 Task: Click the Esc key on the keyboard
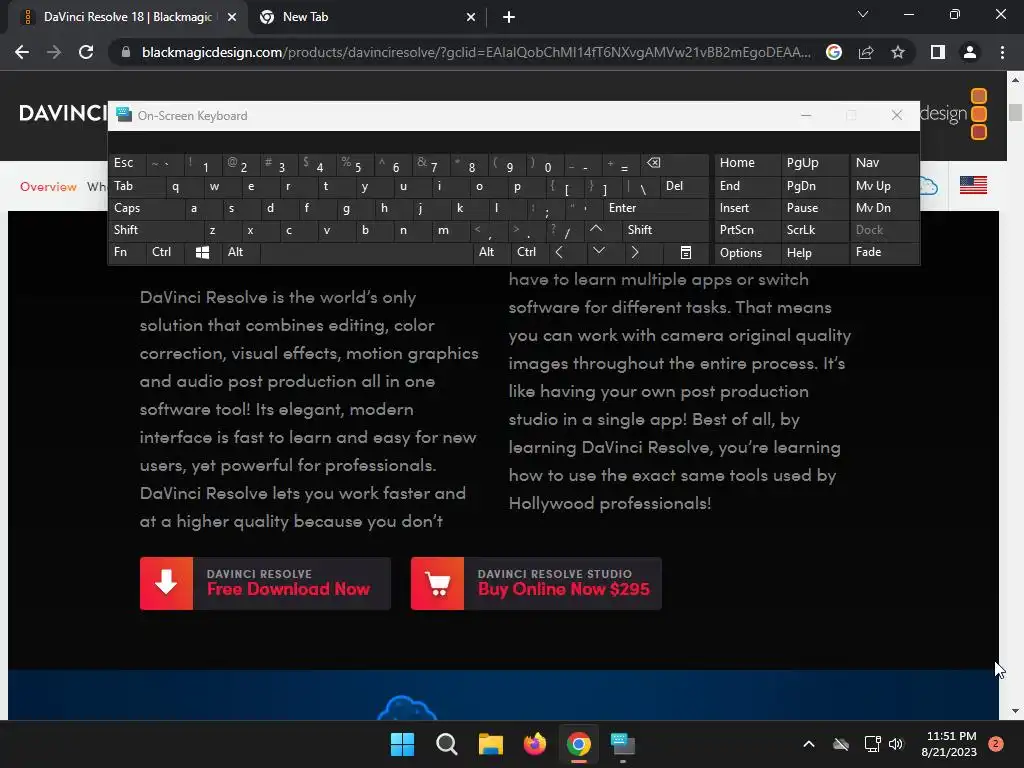pos(127,163)
